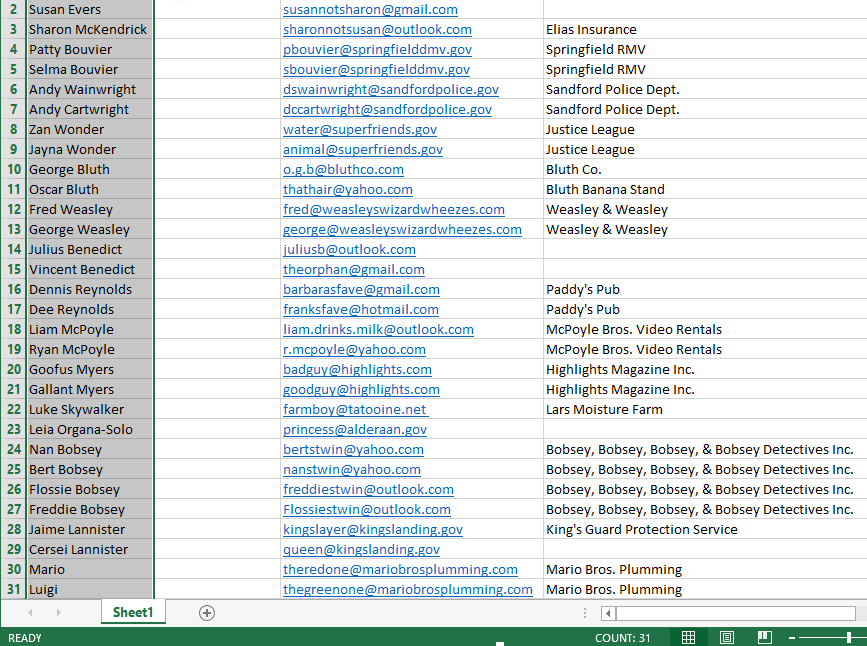Open bertstwin@yahoo.com link
867x646 pixels.
(353, 449)
